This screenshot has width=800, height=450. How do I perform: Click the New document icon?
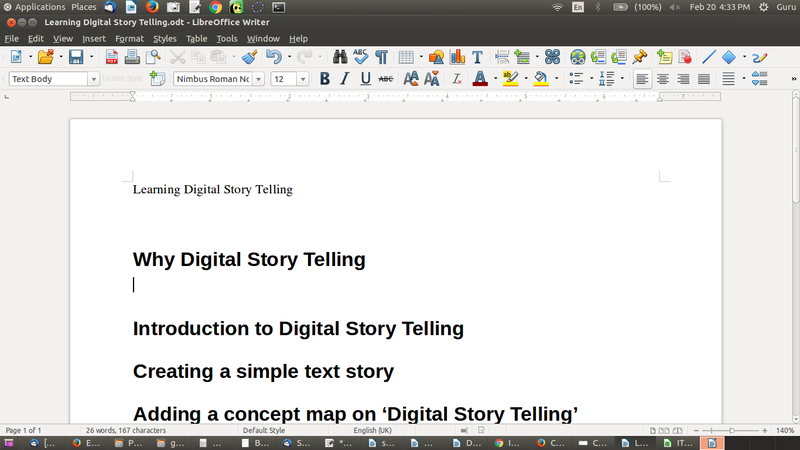click(16, 57)
